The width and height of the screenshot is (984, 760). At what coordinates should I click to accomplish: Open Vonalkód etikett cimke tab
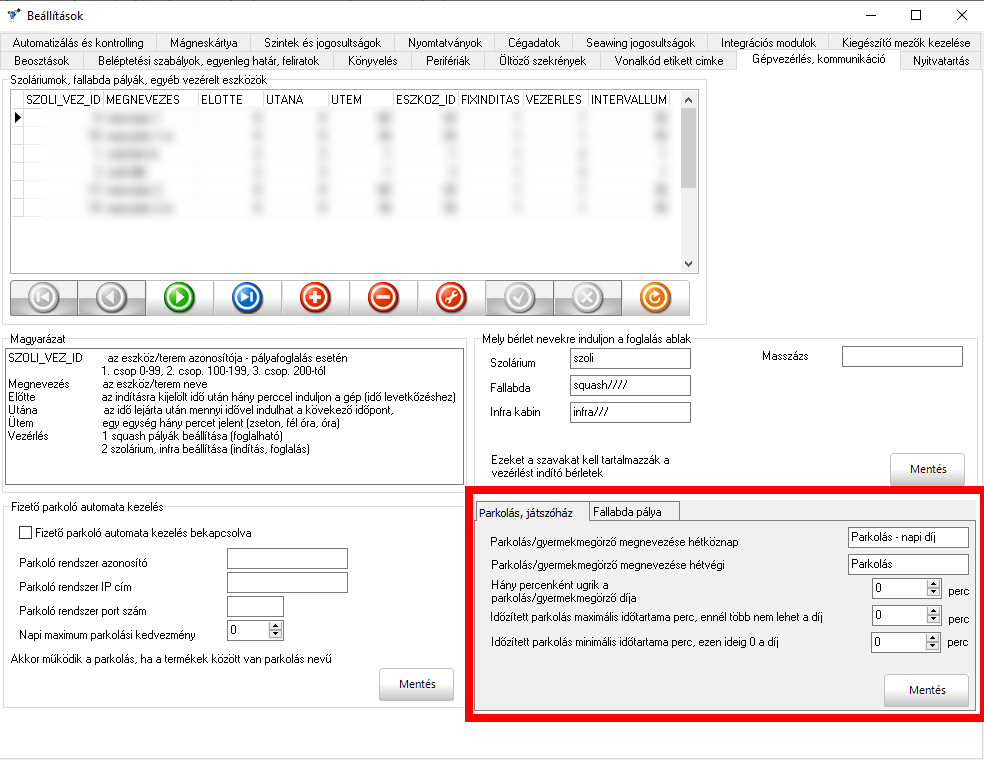[x=669, y=61]
